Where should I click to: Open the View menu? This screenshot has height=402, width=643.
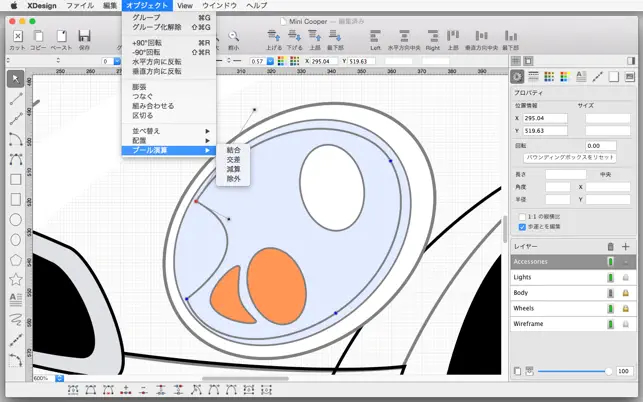coord(184,6)
